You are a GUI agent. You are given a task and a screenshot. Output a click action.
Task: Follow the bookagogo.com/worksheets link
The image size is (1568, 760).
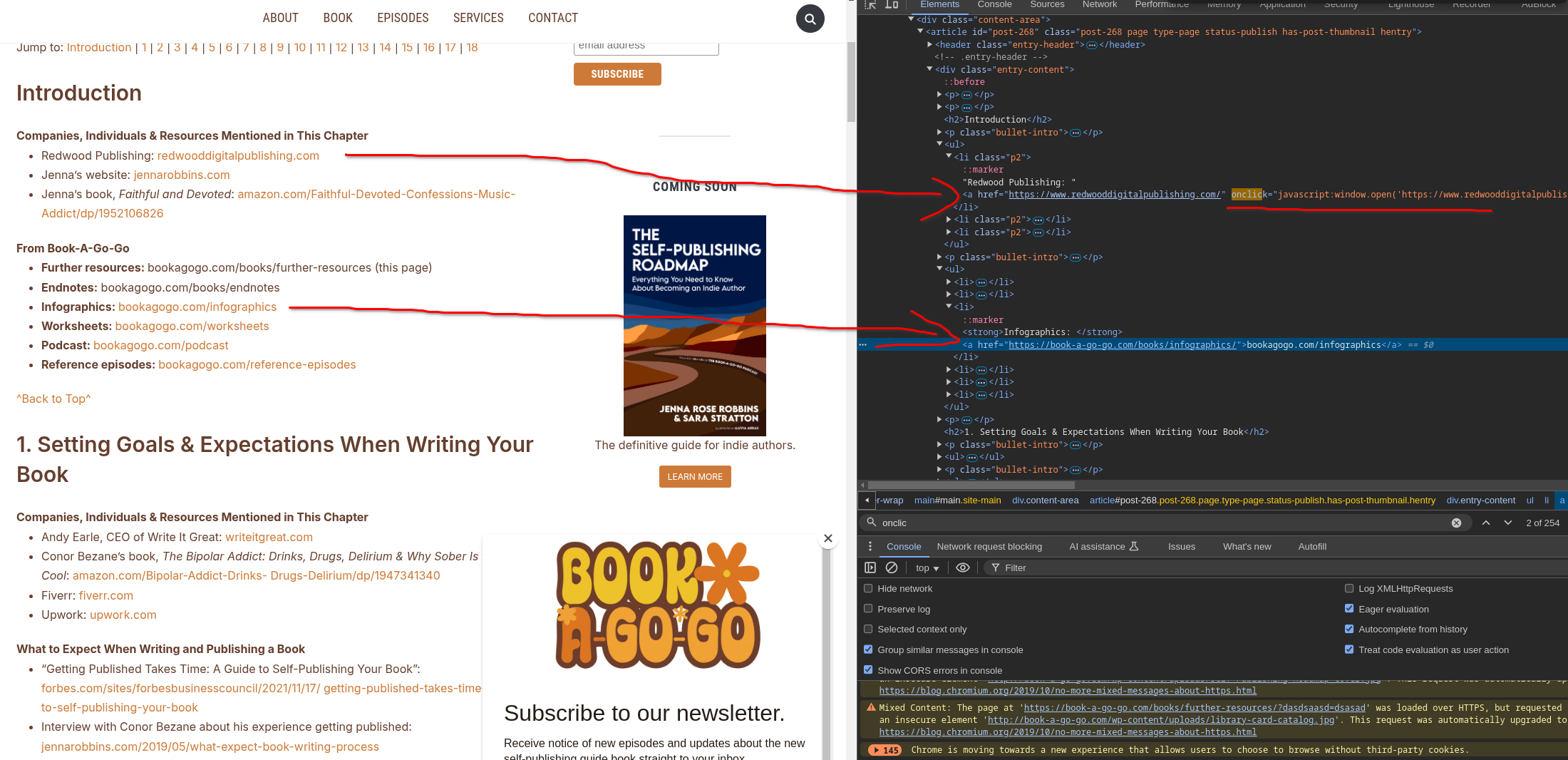[192, 326]
